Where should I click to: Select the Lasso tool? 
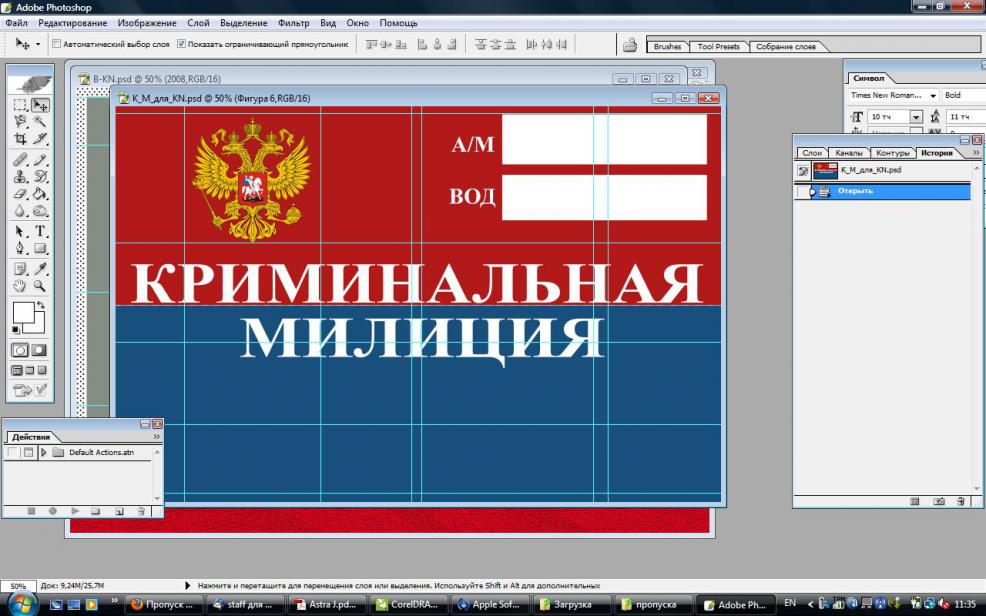tap(20, 121)
